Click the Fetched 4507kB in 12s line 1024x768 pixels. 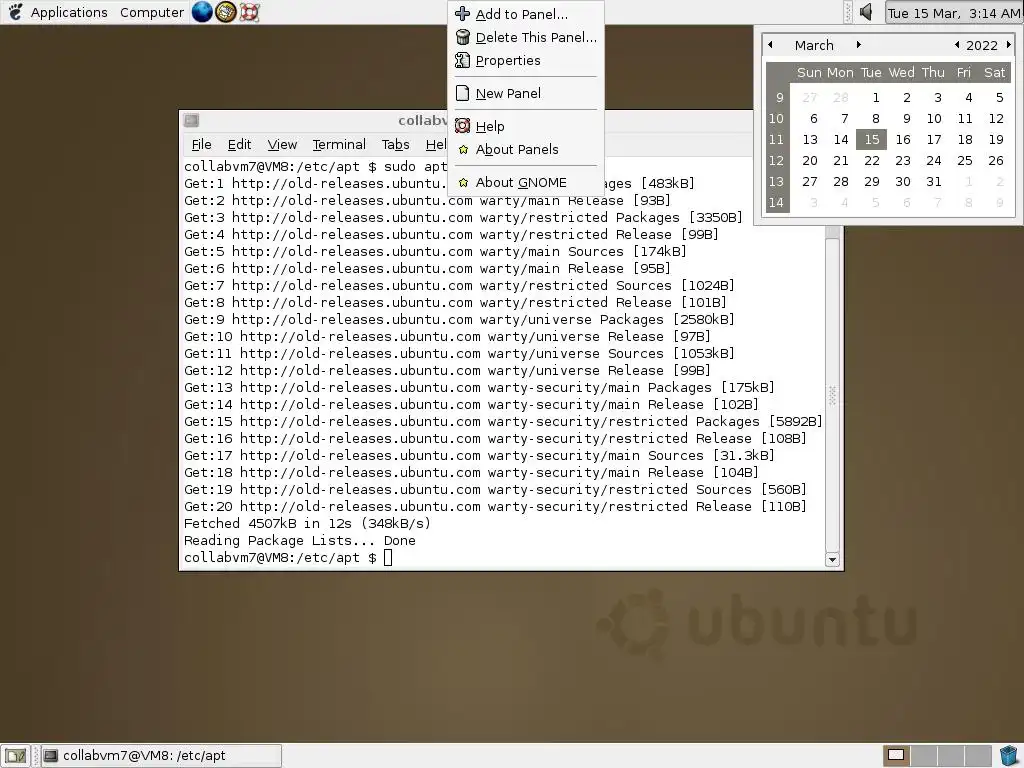pos(307,524)
